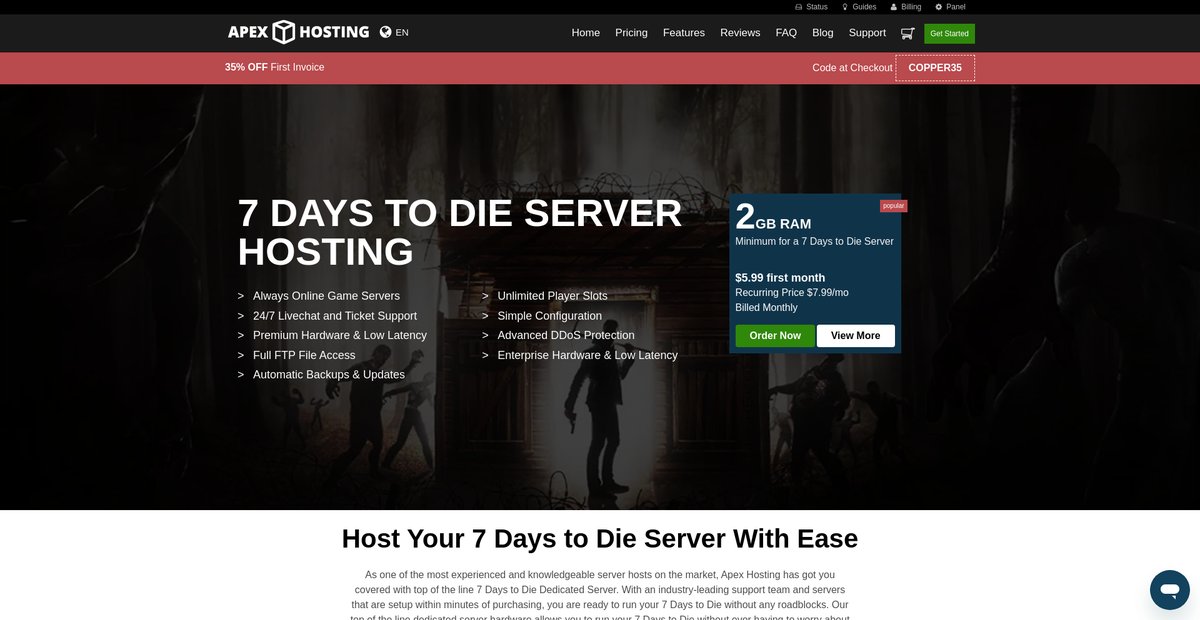This screenshot has width=1200, height=620.
Task: Click the $5.99 first month price
Action: click(x=780, y=278)
